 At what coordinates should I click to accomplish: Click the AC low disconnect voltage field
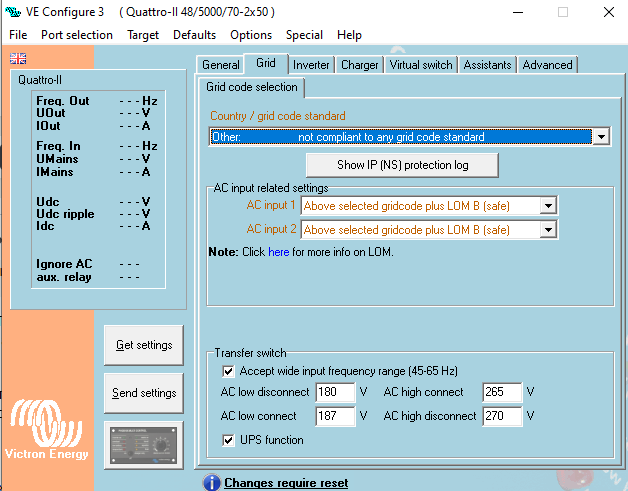point(335,392)
